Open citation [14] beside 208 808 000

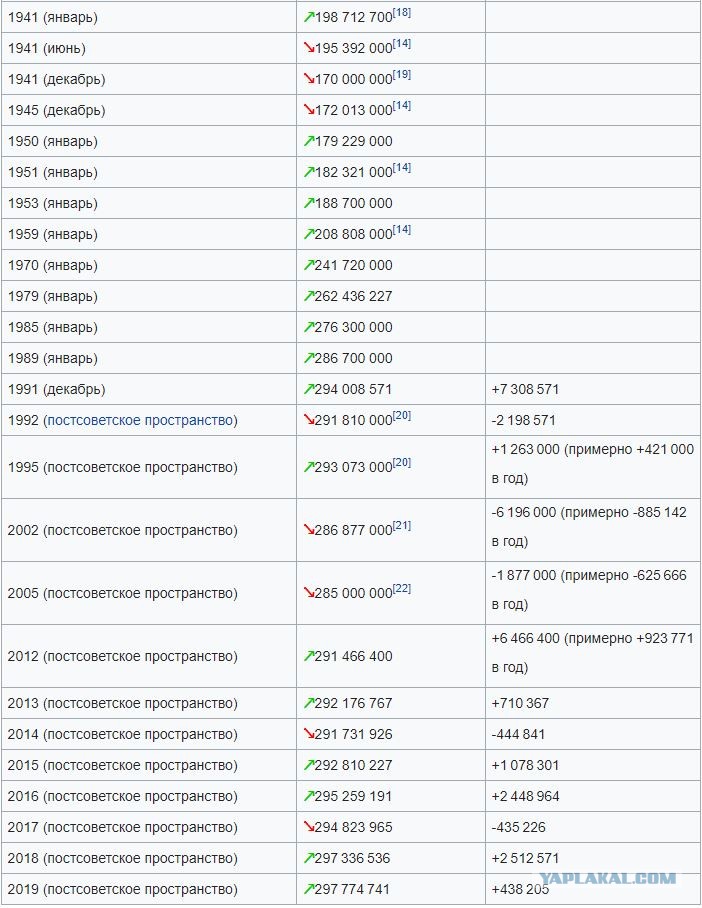[402, 229]
